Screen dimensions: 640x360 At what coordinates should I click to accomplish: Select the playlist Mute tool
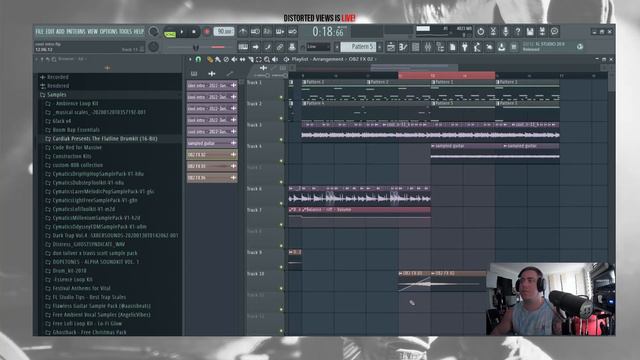[x=234, y=60]
